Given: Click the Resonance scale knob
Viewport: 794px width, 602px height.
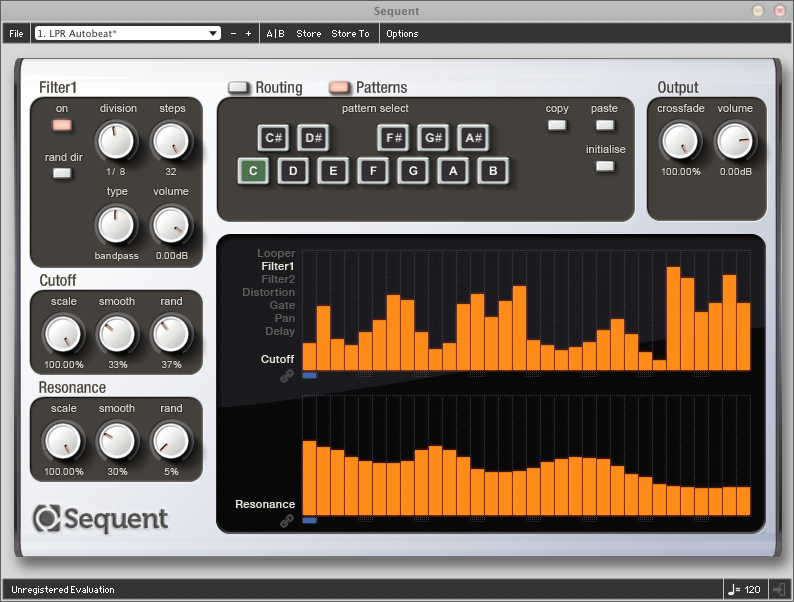Looking at the screenshot, I should pyautogui.click(x=63, y=442).
